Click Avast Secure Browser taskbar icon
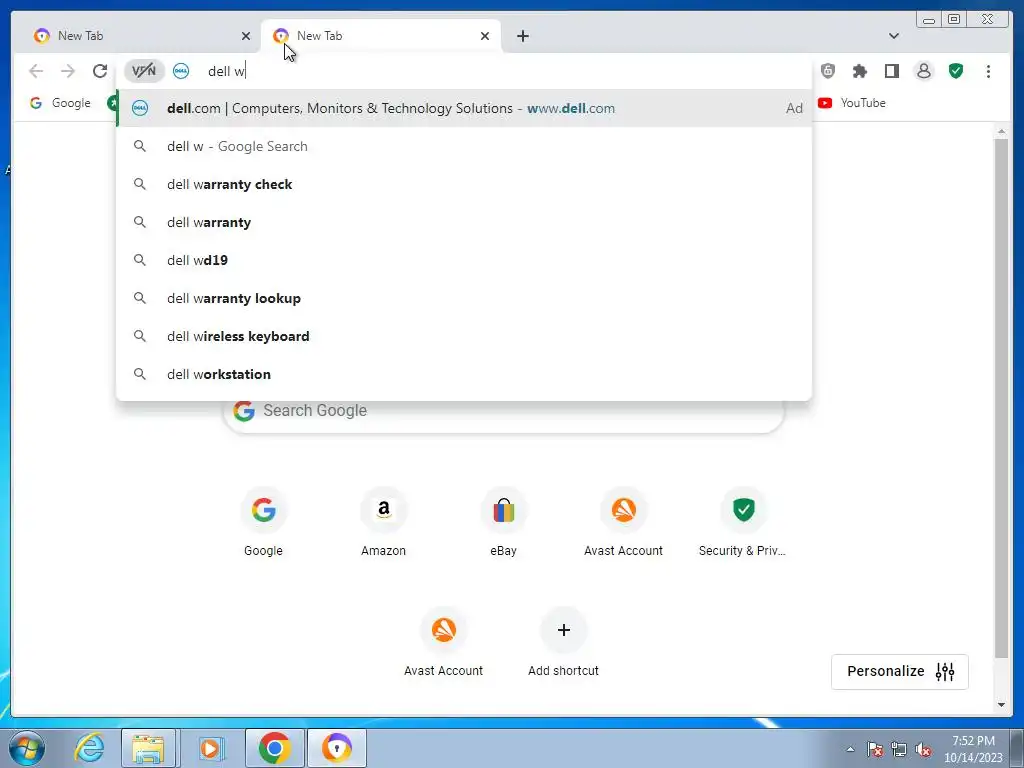The height and width of the screenshot is (768, 1024). [x=336, y=748]
